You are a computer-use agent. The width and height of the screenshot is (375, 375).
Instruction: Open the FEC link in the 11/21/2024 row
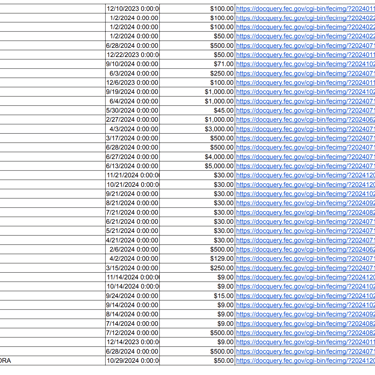tap(305, 175)
